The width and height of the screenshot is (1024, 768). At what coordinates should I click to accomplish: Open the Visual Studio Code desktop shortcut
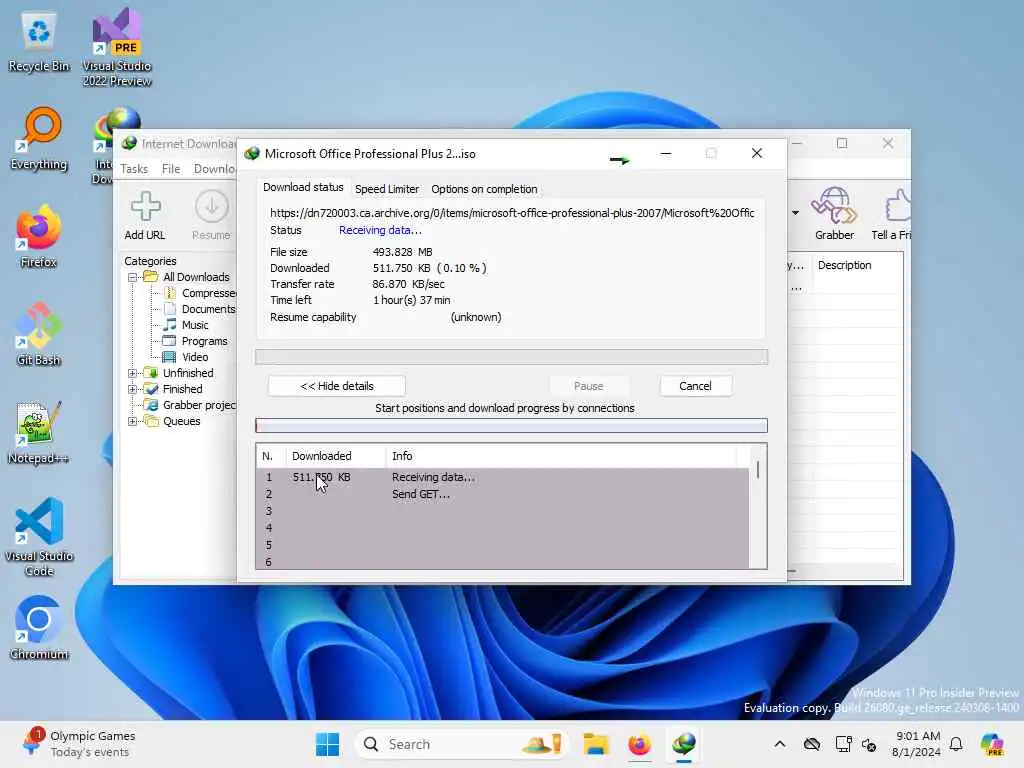point(39,537)
